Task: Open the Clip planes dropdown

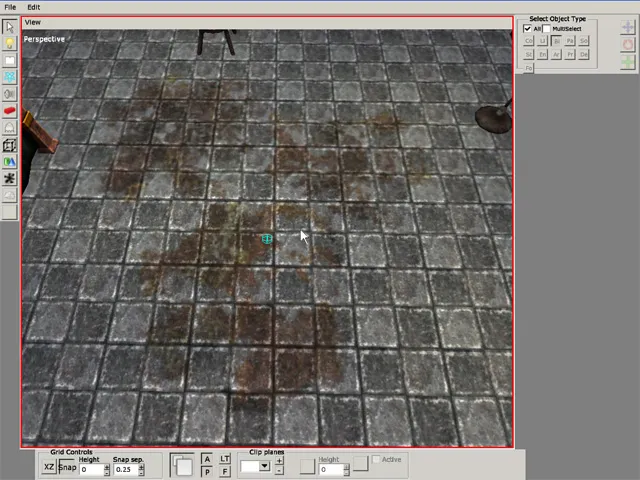Action: point(264,466)
